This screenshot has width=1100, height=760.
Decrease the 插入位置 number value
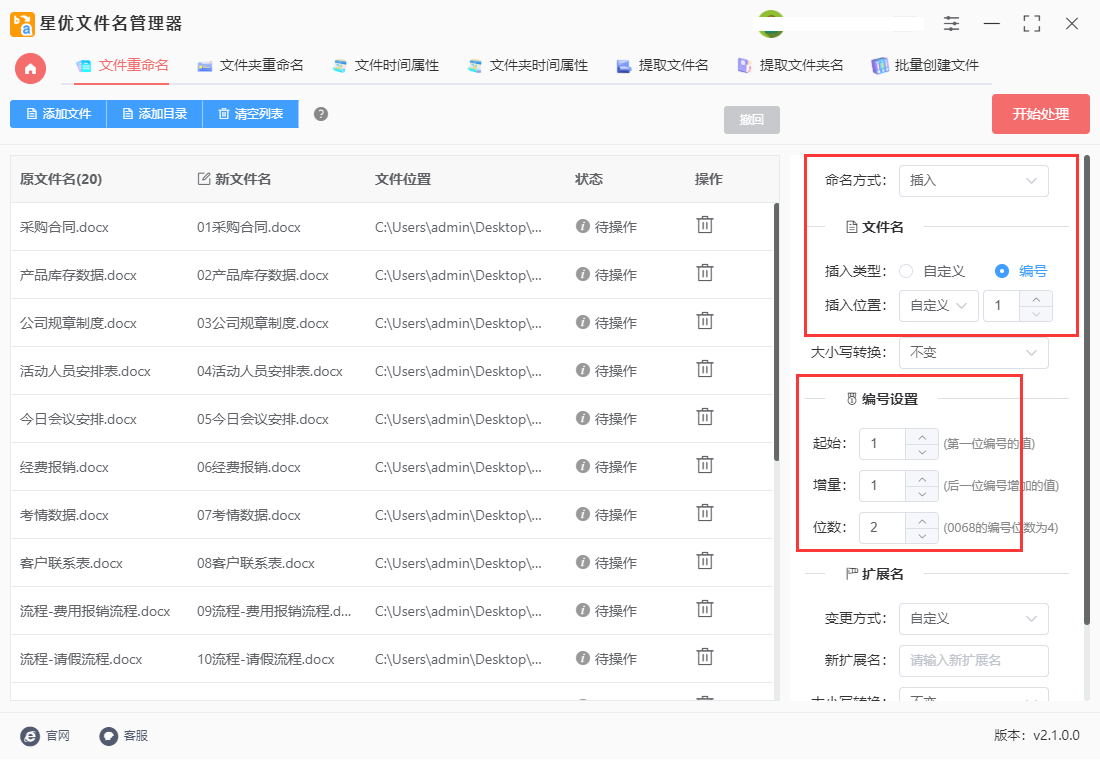pyautogui.click(x=1036, y=314)
